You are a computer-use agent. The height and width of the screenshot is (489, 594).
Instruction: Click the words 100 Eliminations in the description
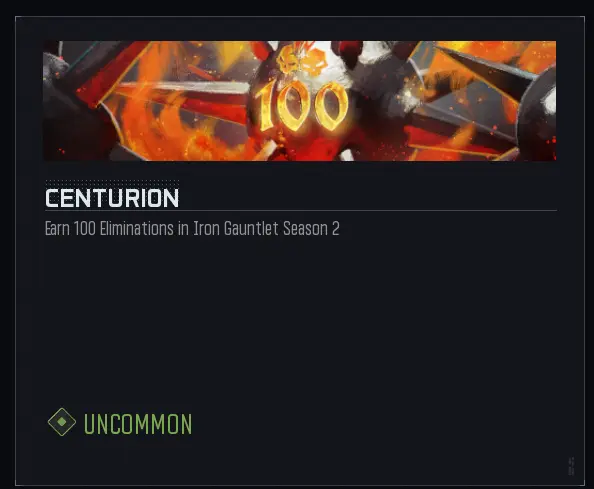click(123, 228)
